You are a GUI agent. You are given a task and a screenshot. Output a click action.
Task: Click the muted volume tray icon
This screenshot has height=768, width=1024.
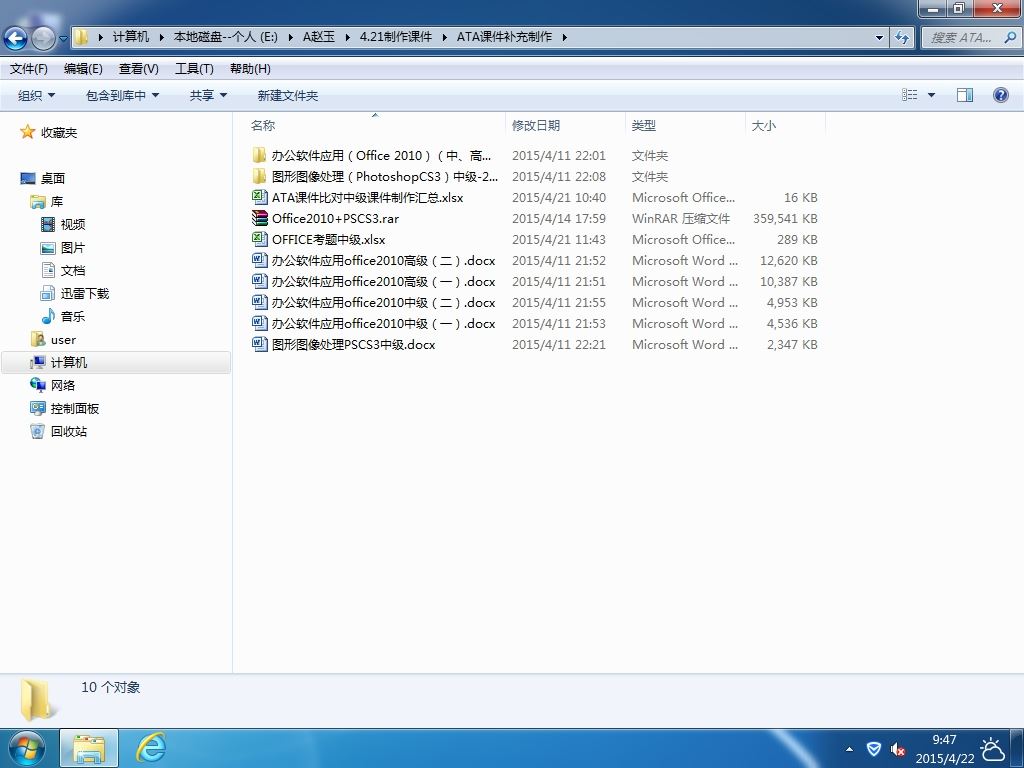point(898,749)
